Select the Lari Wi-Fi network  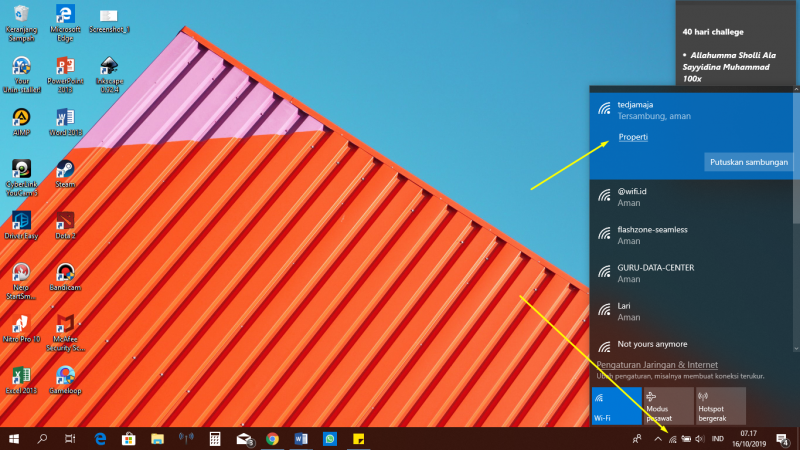[x=691, y=311]
